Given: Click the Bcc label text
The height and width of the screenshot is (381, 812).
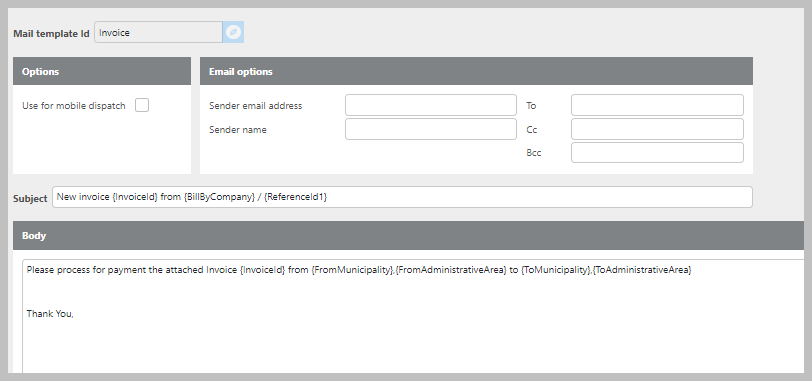Looking at the screenshot, I should tap(534, 153).
